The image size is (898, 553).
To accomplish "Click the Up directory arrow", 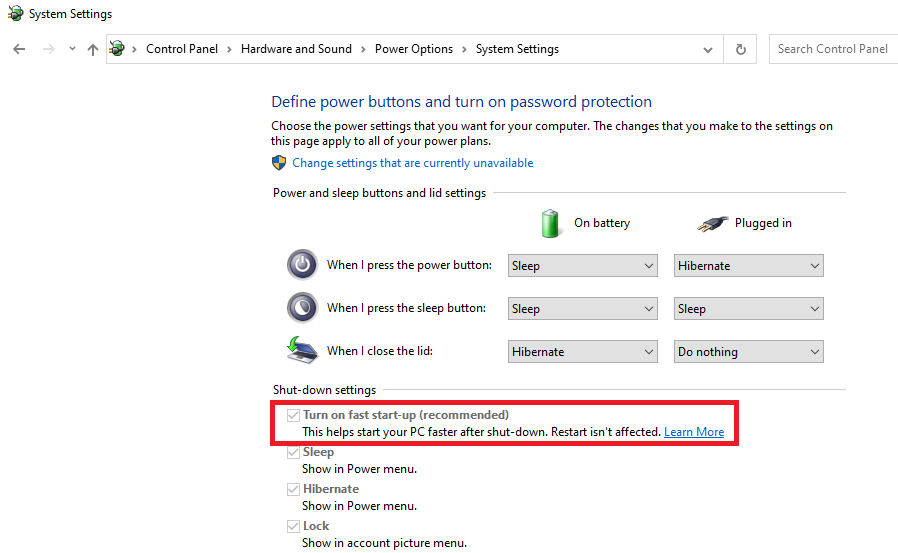I will point(93,49).
